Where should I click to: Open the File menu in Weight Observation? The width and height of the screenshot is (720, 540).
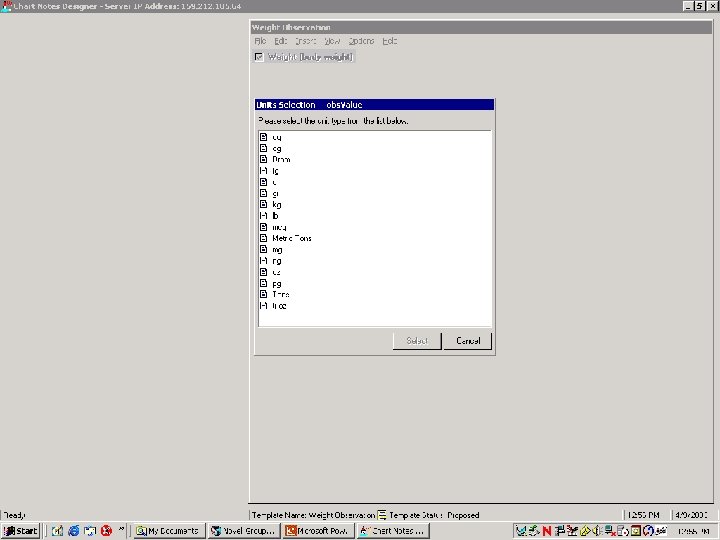click(260, 41)
